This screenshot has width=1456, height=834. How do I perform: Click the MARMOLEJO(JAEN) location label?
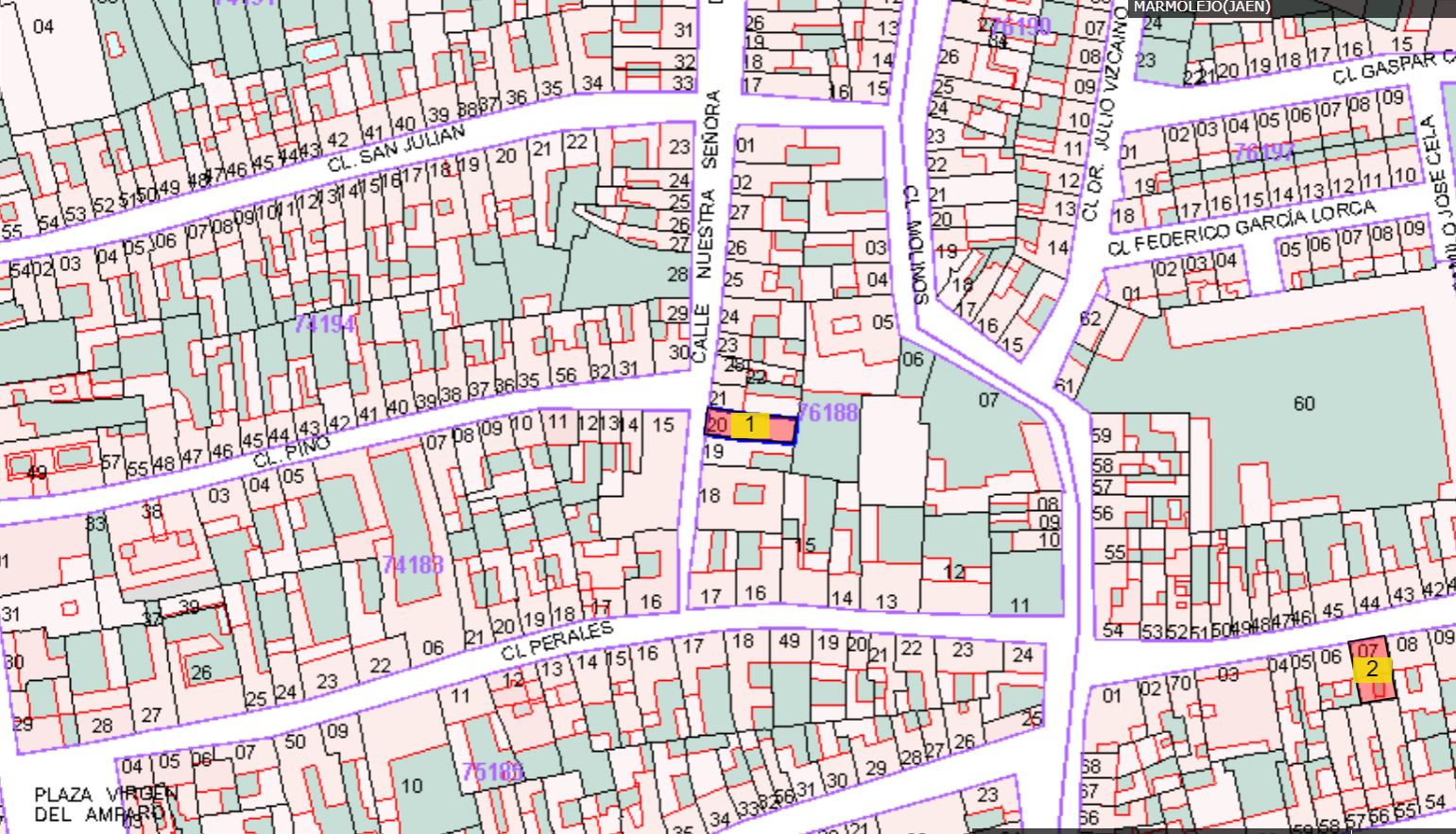point(1202,8)
